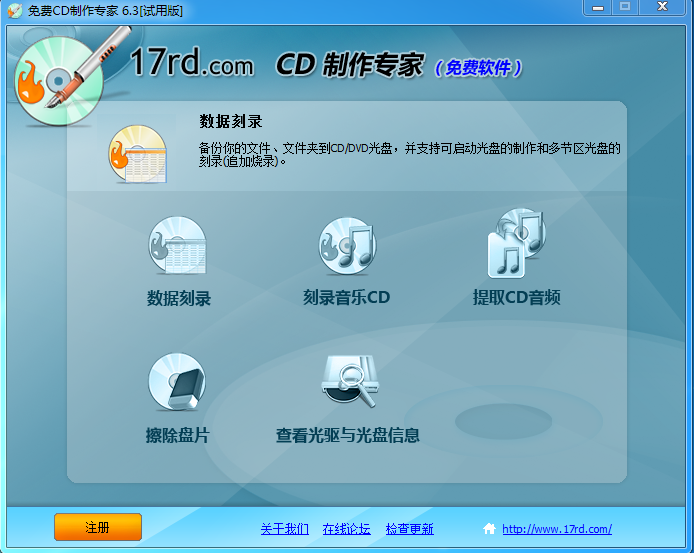Visit the http://www.17rd.com/ link

tap(557, 529)
